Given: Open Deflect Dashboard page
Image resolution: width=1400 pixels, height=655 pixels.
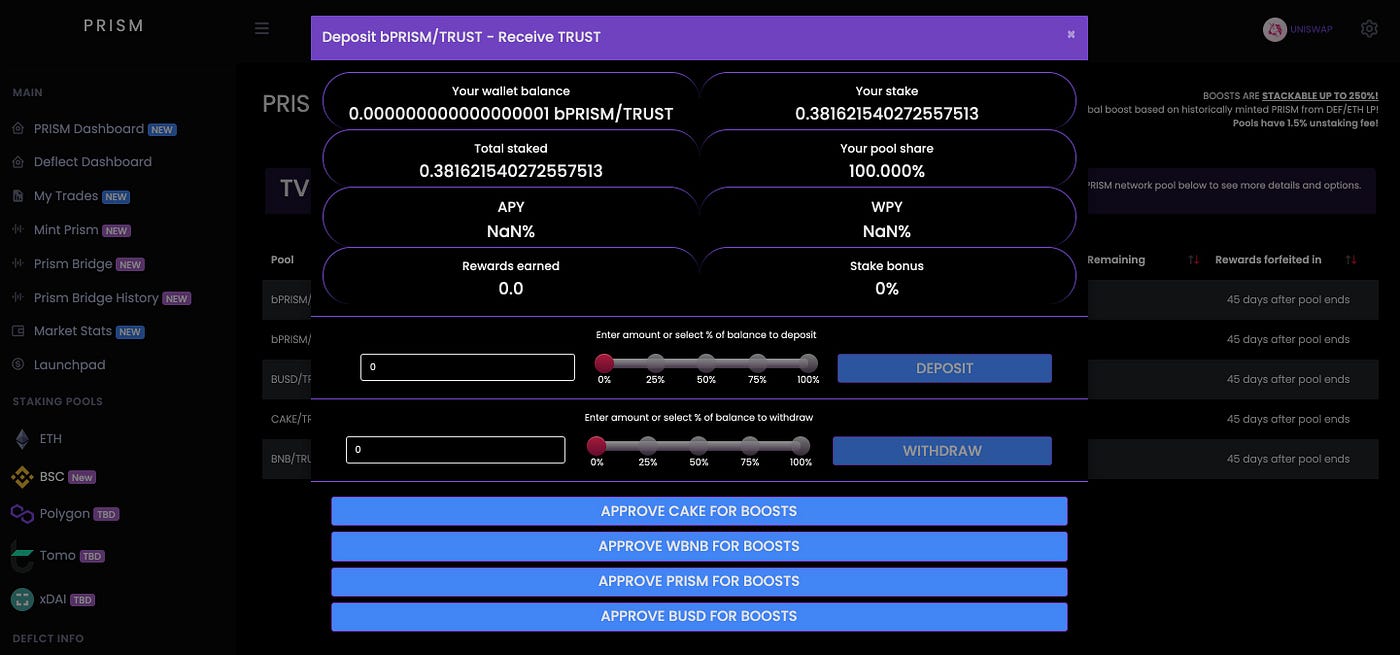Looking at the screenshot, I should [93, 162].
